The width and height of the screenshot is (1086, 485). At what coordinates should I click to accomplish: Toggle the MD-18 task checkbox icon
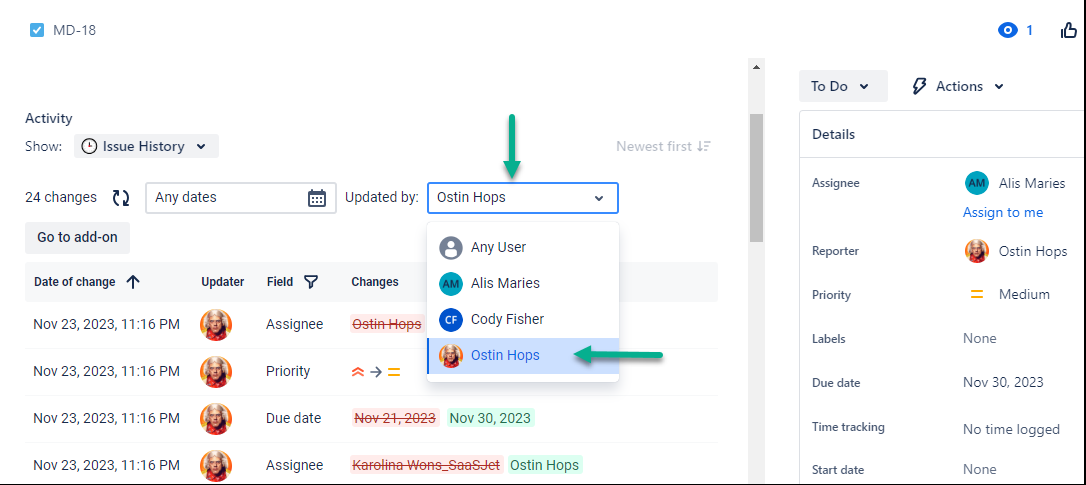coord(37,30)
